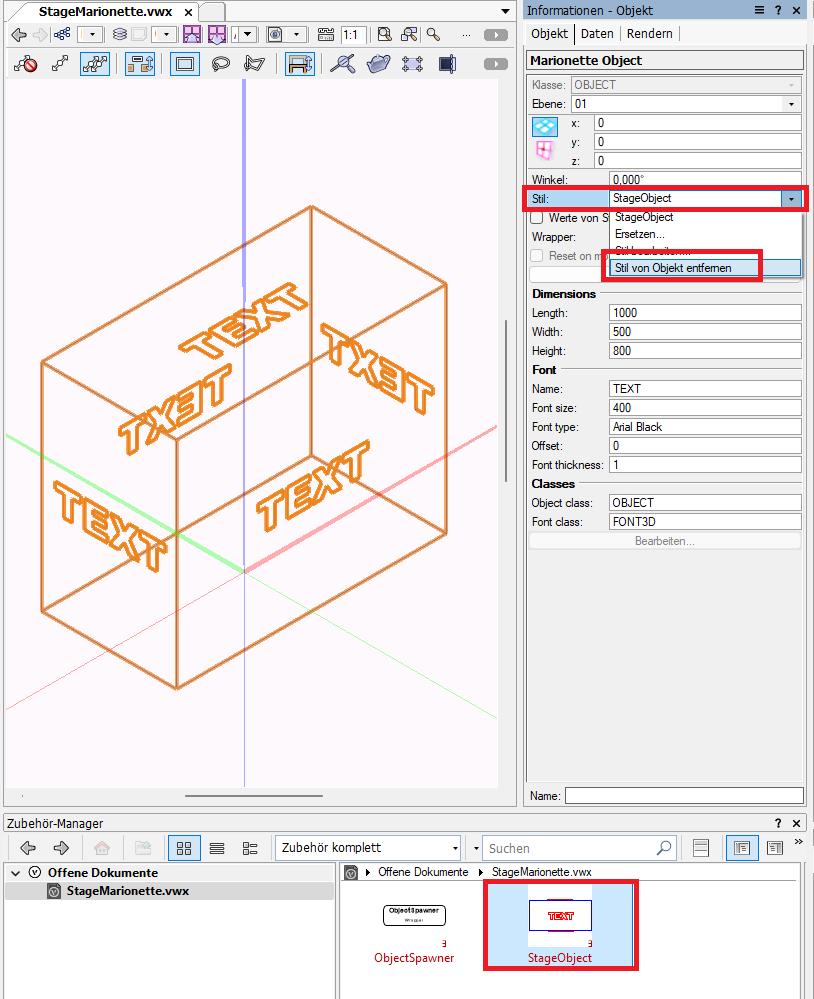The image size is (814, 999).
Task: Select the rectangular marquee mode icon
Action: 185,64
